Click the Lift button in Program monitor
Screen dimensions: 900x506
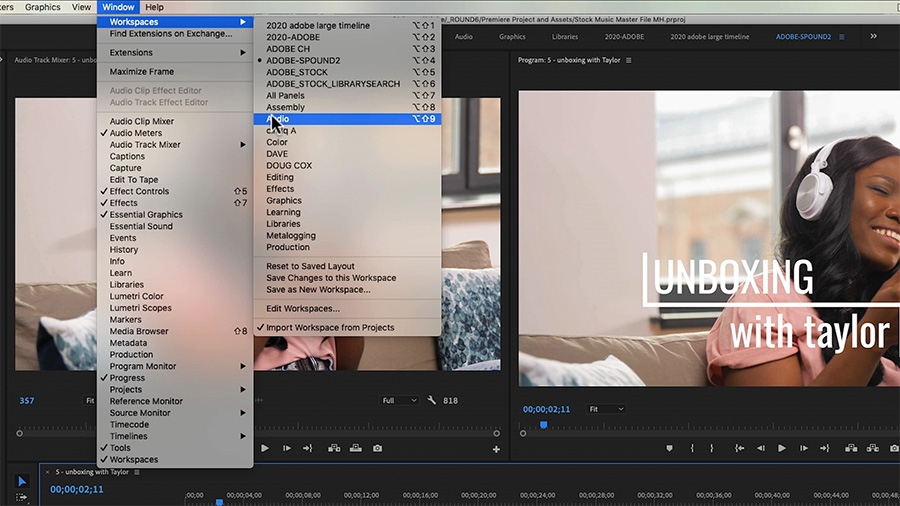pyautogui.click(x=849, y=448)
